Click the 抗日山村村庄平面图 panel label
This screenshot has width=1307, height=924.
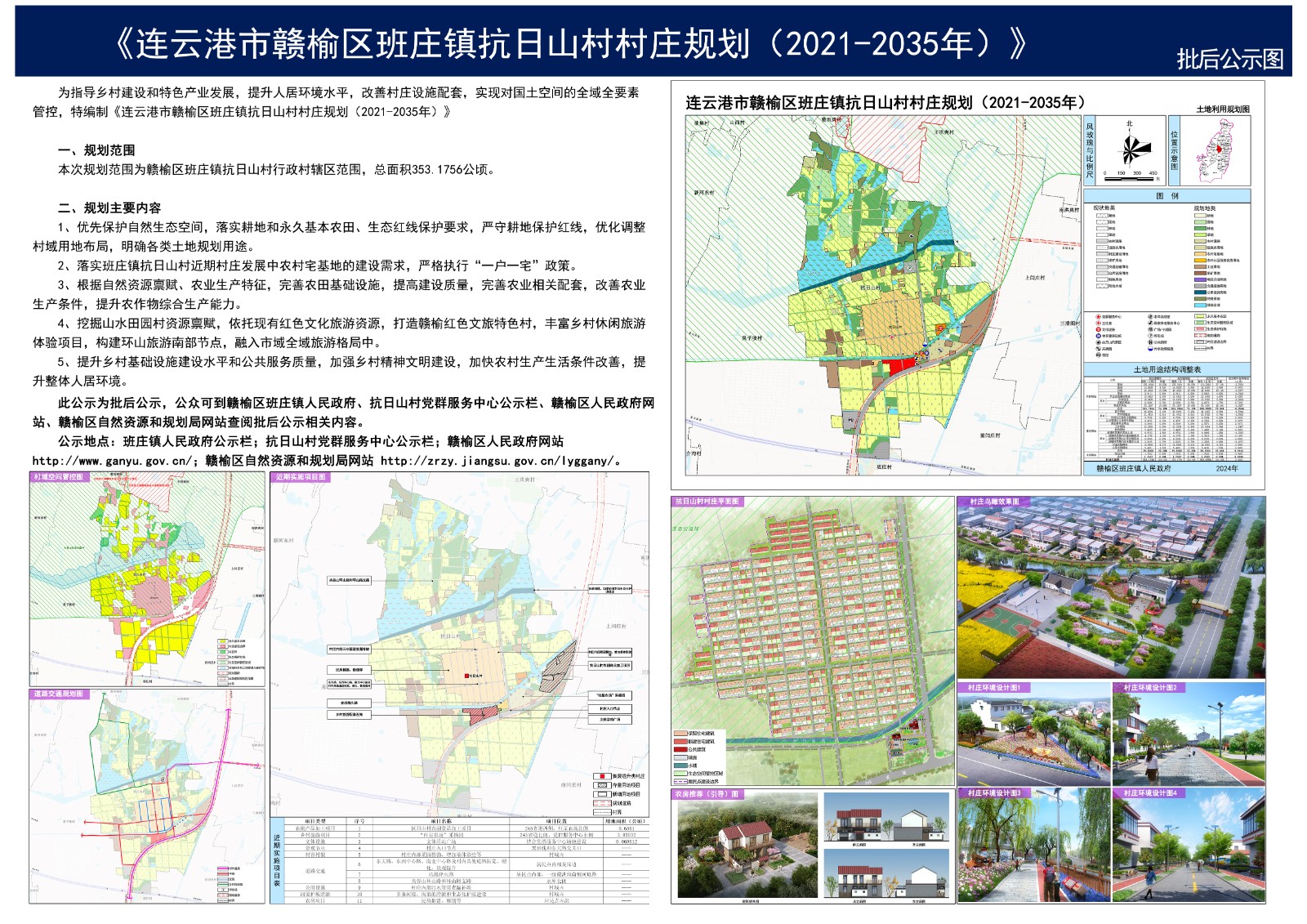(x=707, y=502)
